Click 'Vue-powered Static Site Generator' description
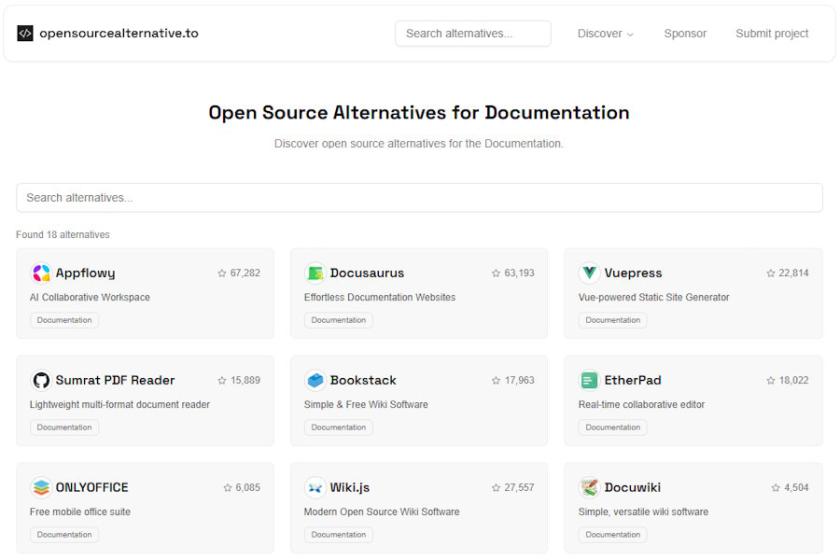Screen dimensions: 840x560 click(654, 297)
